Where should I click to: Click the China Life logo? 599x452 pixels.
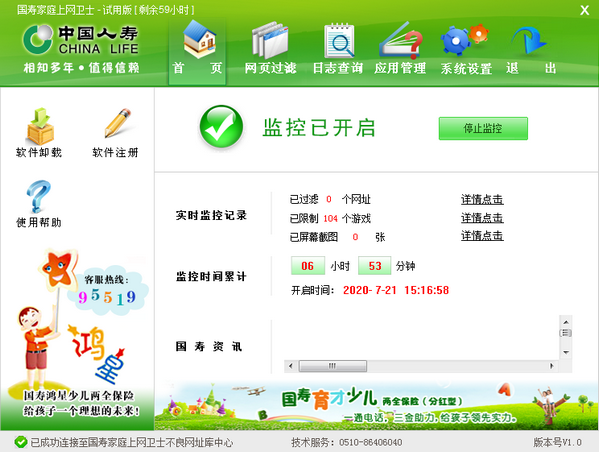80,40
